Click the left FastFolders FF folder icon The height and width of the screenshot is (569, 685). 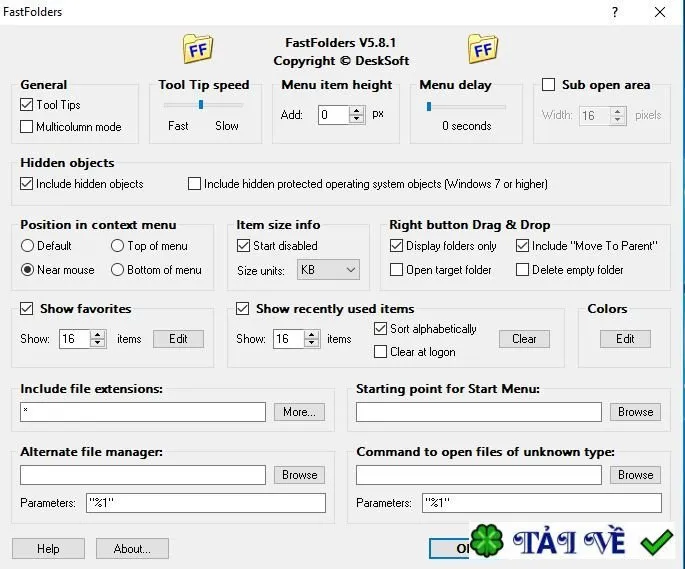click(x=198, y=49)
